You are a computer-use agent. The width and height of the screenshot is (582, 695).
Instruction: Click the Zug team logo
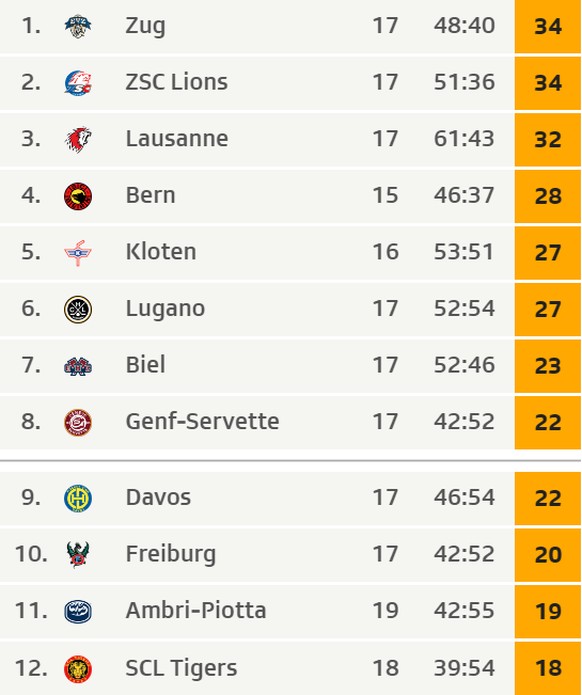78,27
